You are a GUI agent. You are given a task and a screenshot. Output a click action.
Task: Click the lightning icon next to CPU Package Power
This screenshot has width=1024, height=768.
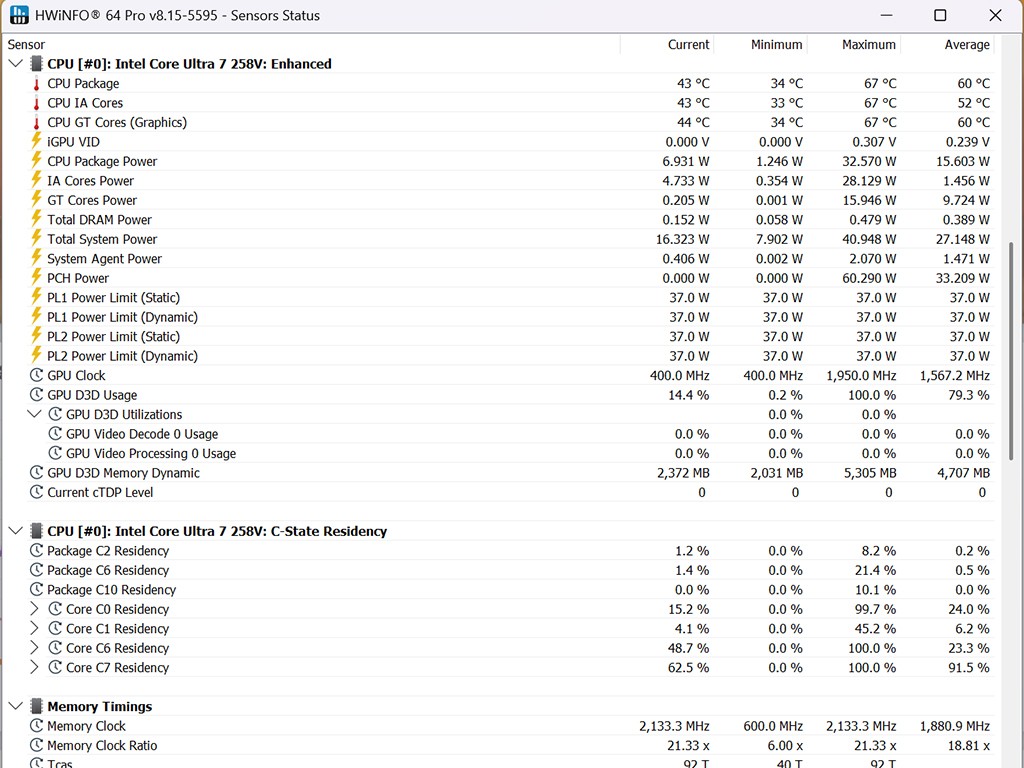tap(37, 161)
